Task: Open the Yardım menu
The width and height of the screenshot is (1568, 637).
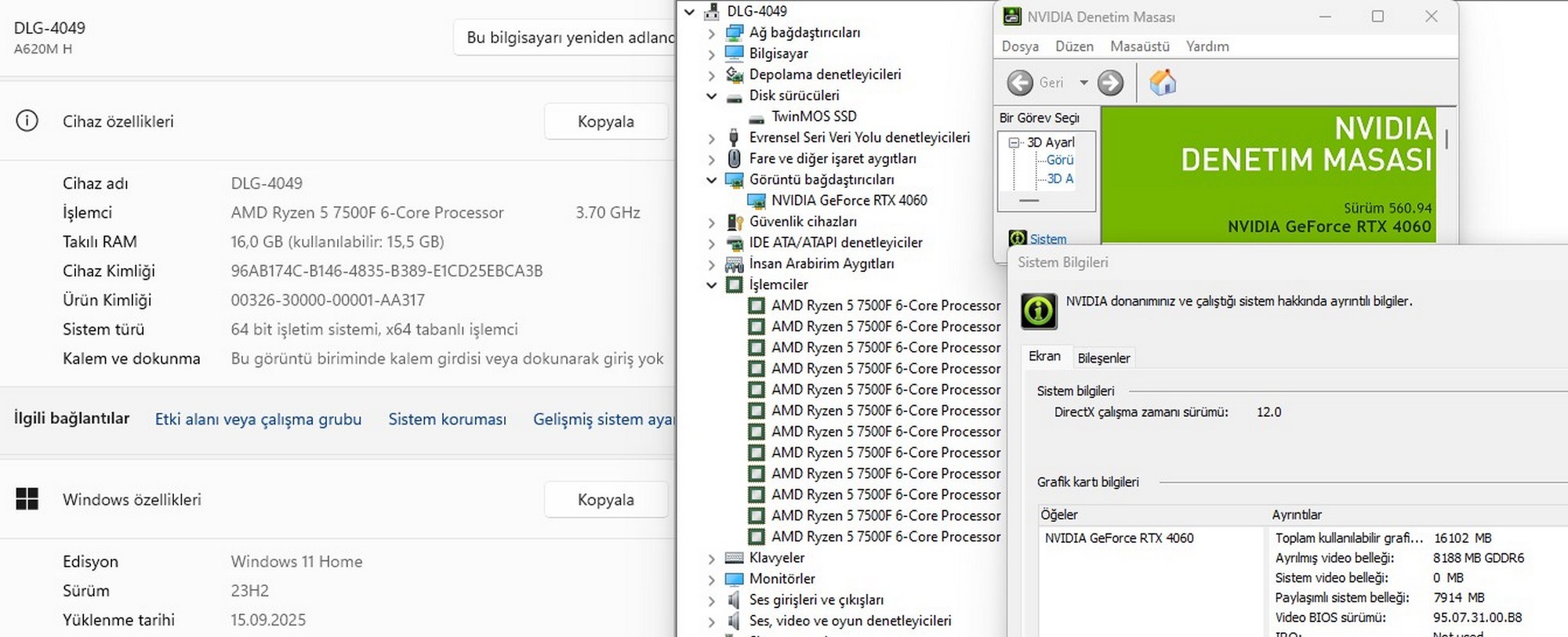Action: [x=1207, y=46]
